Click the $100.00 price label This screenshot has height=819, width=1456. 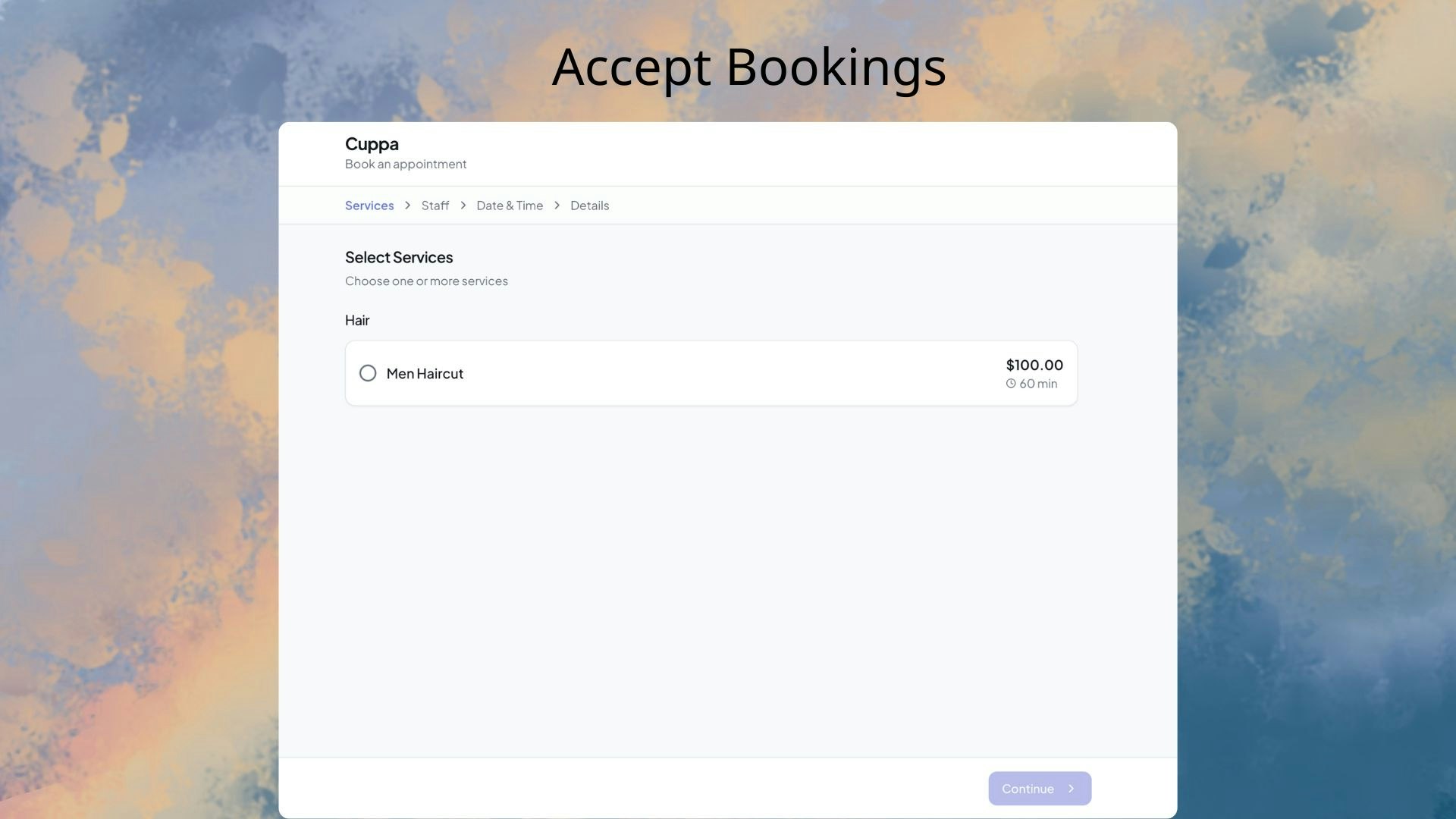point(1034,365)
